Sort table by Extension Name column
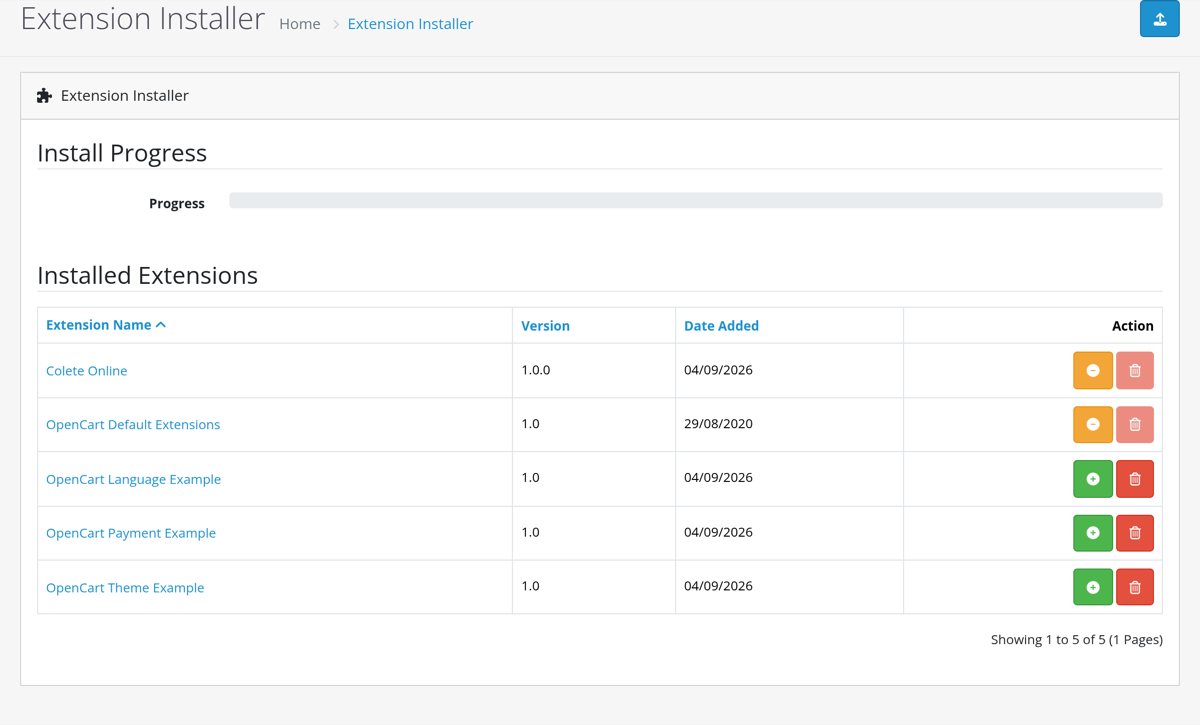This screenshot has height=725, width=1200. point(106,325)
